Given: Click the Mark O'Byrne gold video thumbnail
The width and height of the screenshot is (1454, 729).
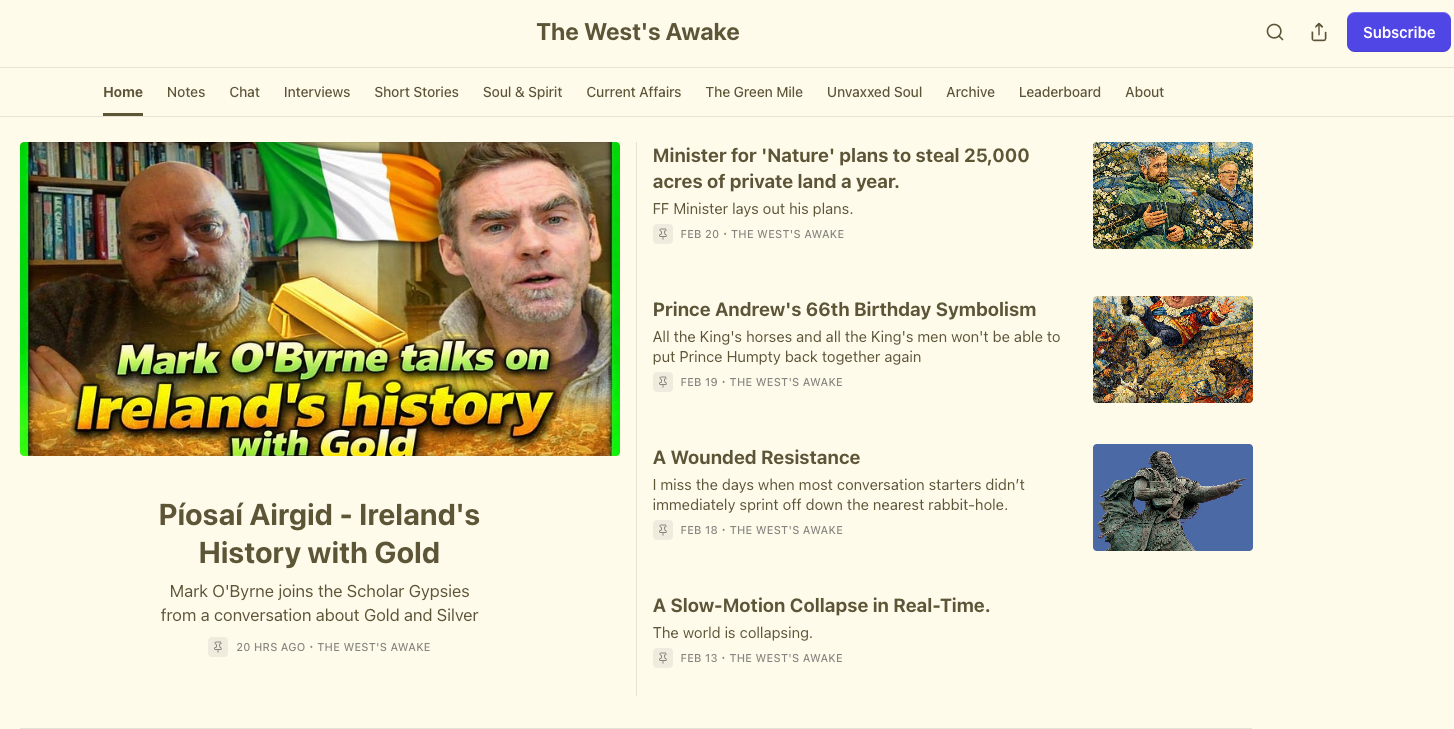Looking at the screenshot, I should pyautogui.click(x=320, y=299).
